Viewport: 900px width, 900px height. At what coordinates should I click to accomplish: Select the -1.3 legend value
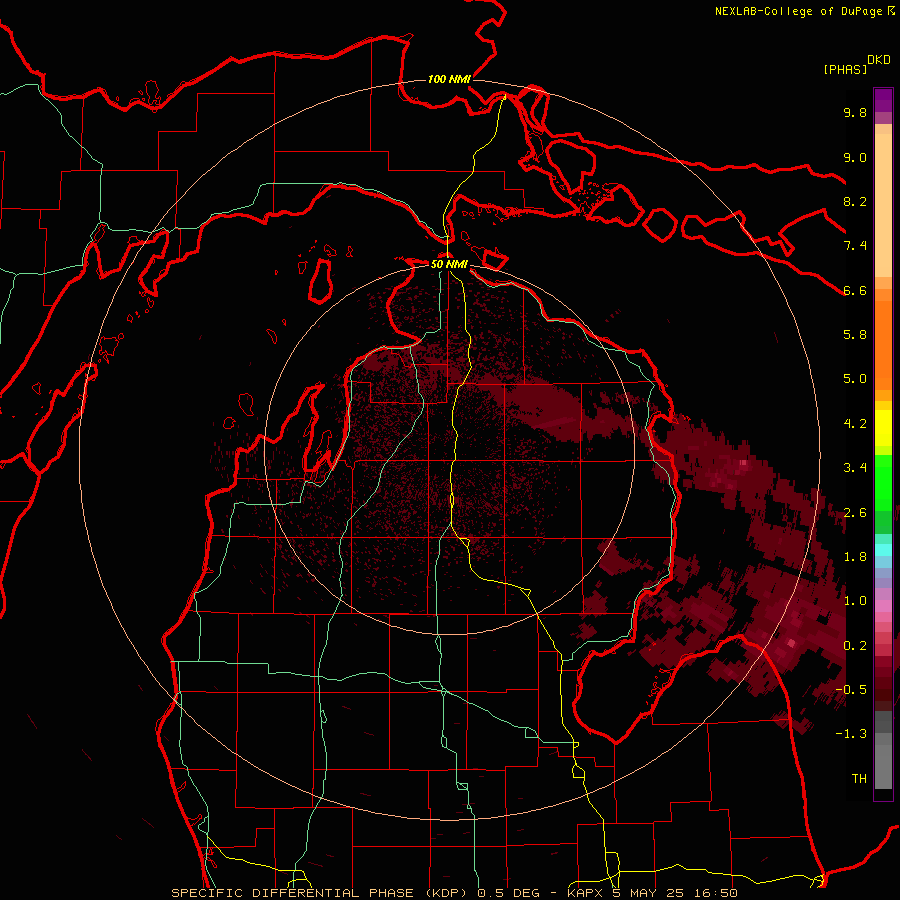(851, 734)
